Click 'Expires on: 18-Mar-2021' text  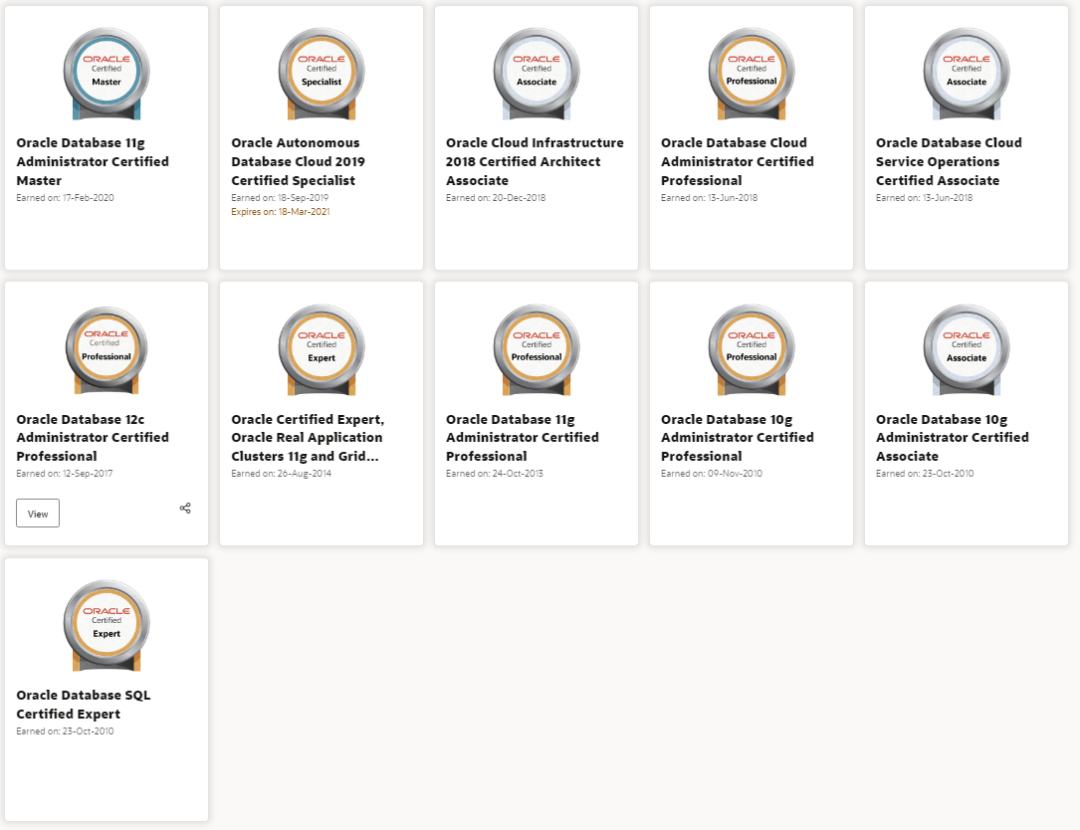tap(280, 212)
